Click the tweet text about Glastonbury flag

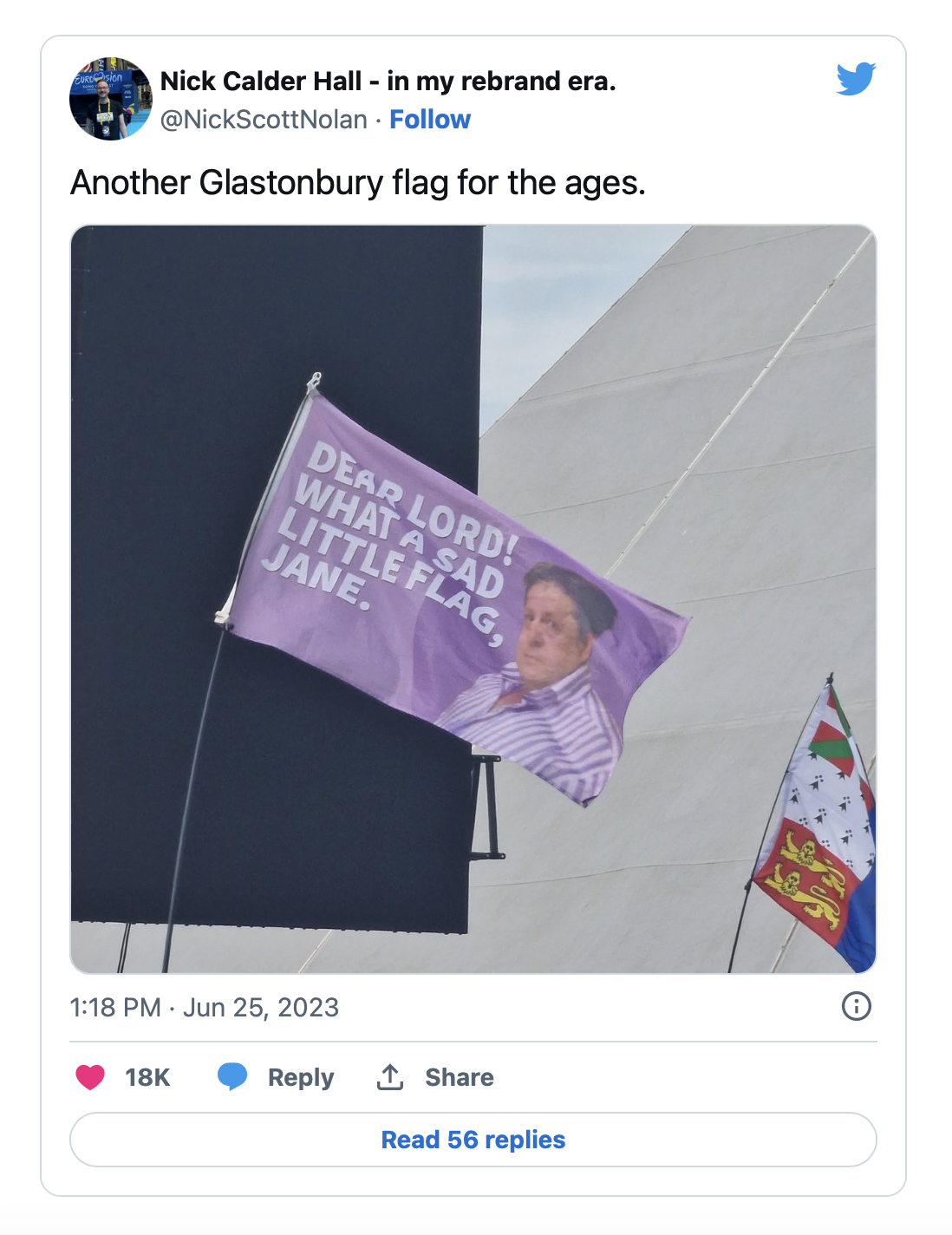tap(358, 183)
